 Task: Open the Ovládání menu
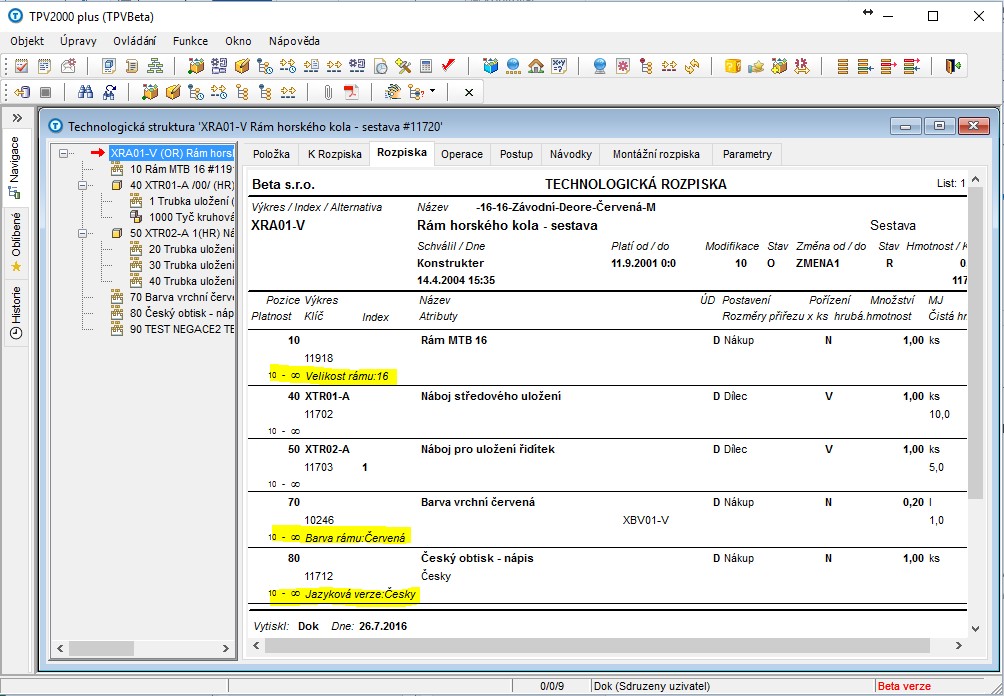134,41
